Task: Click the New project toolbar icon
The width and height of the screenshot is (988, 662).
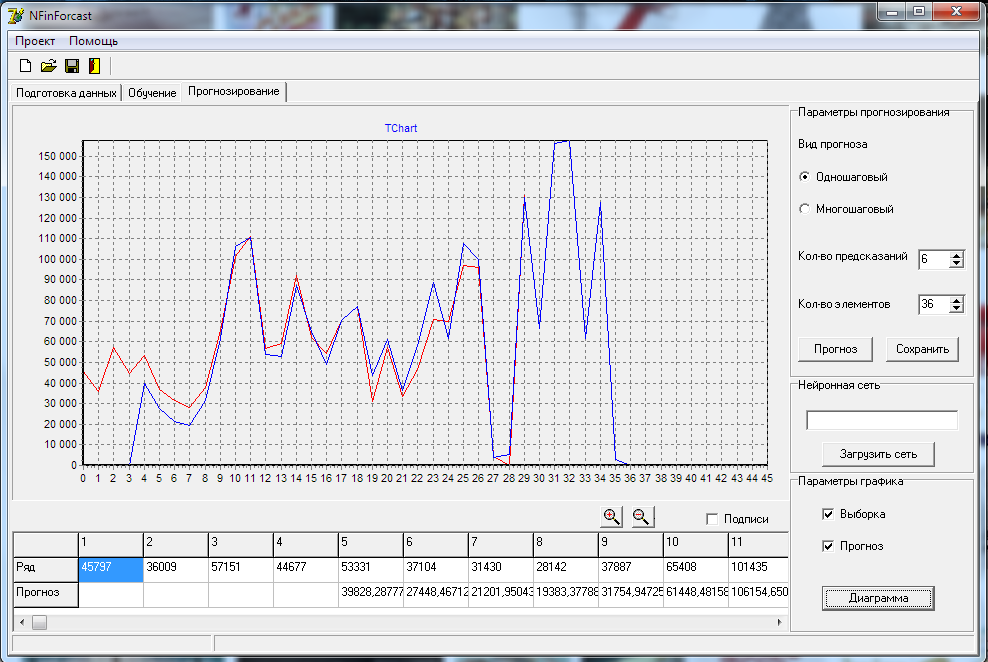Action: pyautogui.click(x=25, y=66)
